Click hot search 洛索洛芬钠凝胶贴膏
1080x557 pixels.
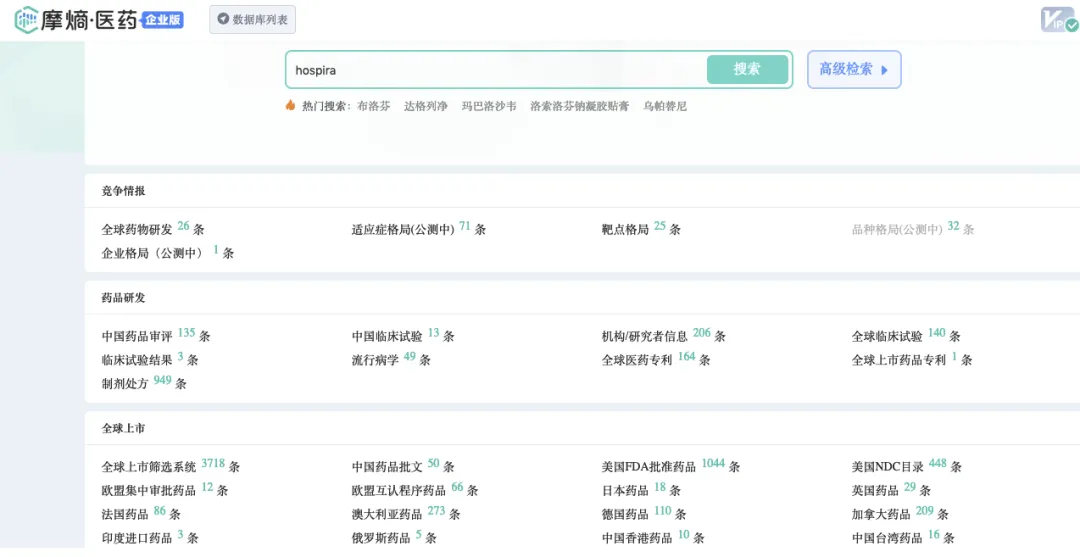click(579, 106)
